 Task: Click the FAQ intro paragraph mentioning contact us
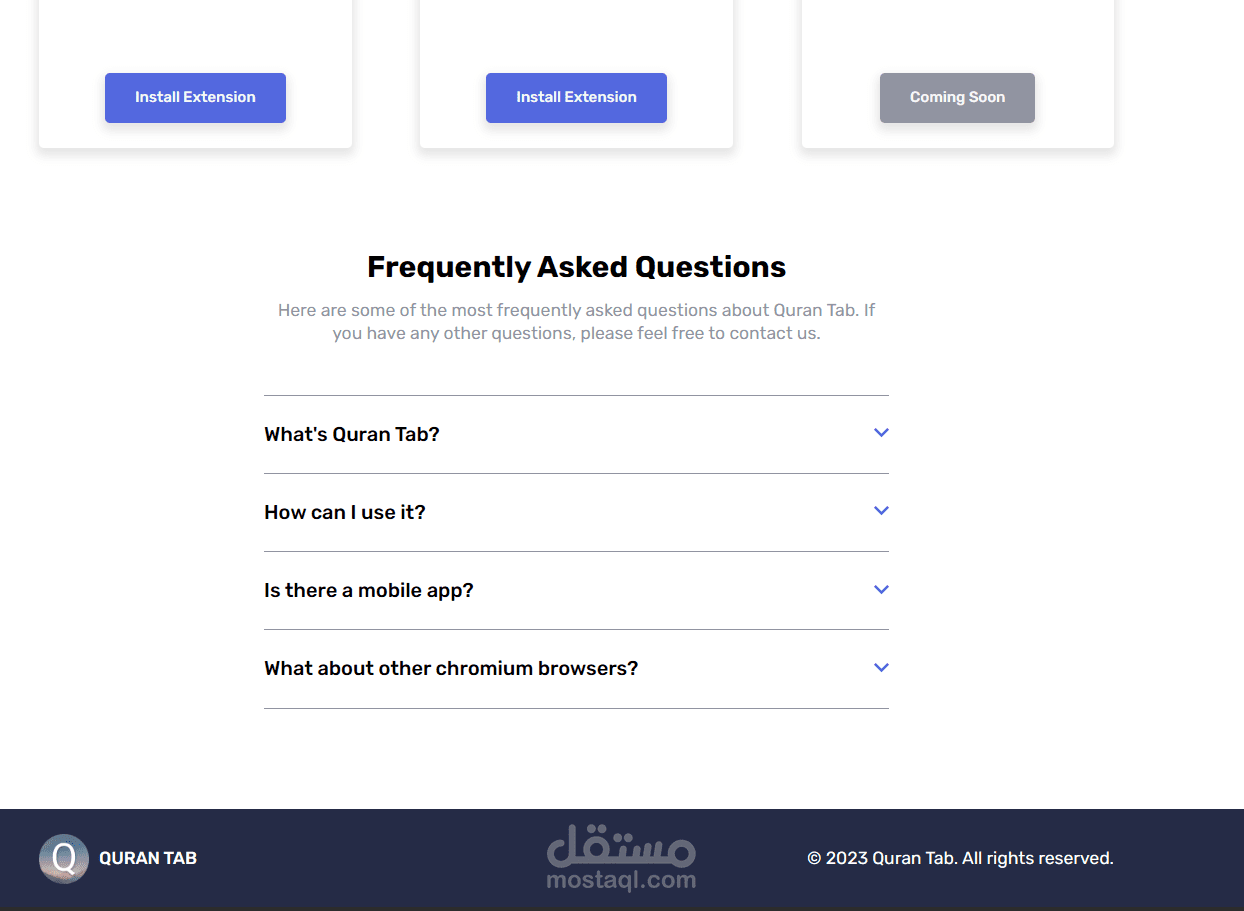click(x=576, y=321)
